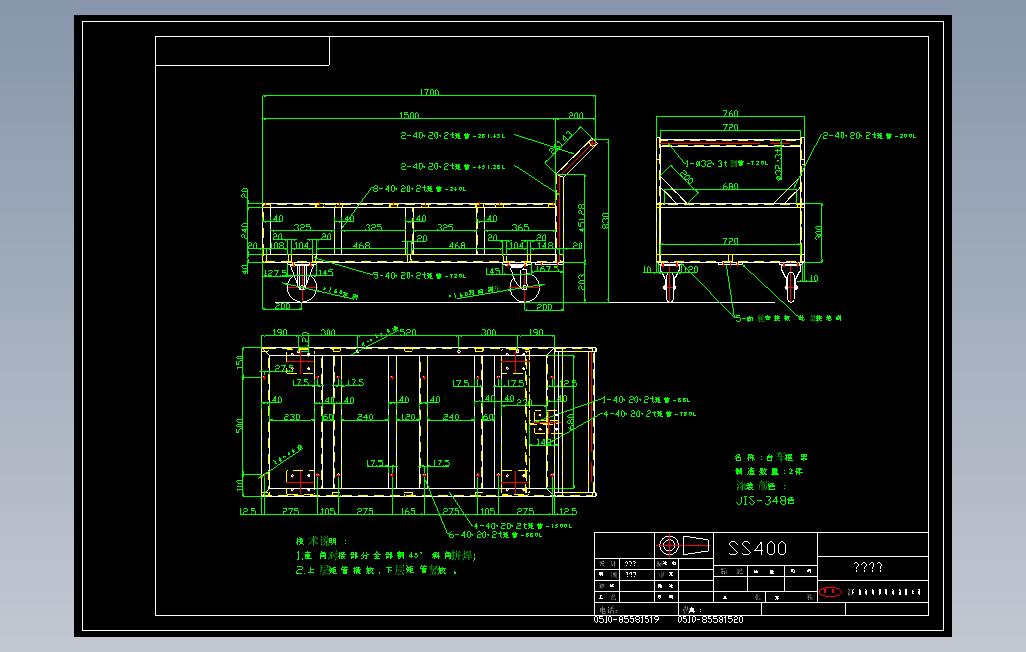Click the JIS-348 paint color text
The image size is (1026, 652).
coord(765,501)
